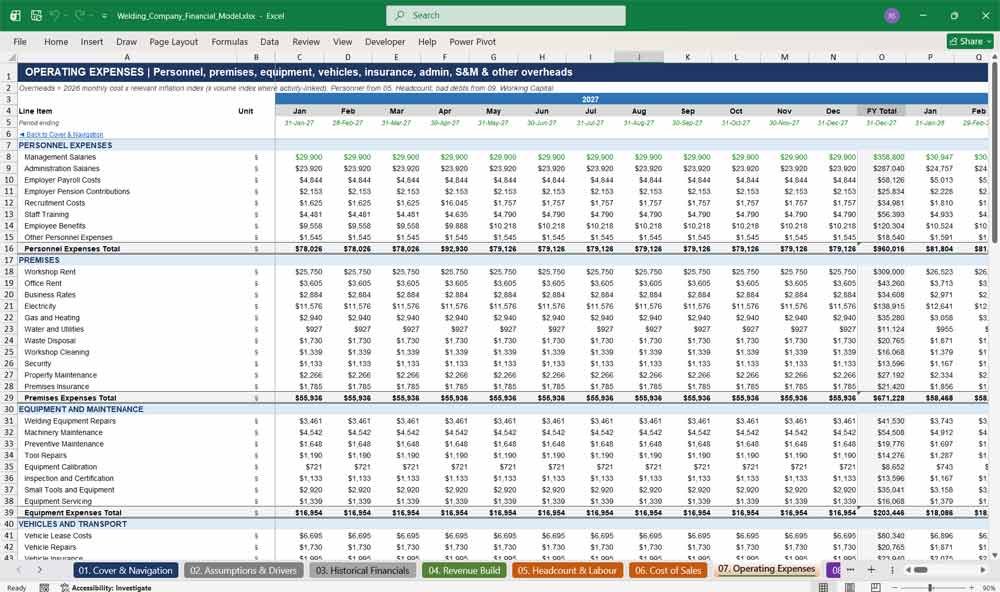Image resolution: width=1000 pixels, height=592 pixels.
Task: Click next sheet navigation arrow
Action: (x=40, y=570)
